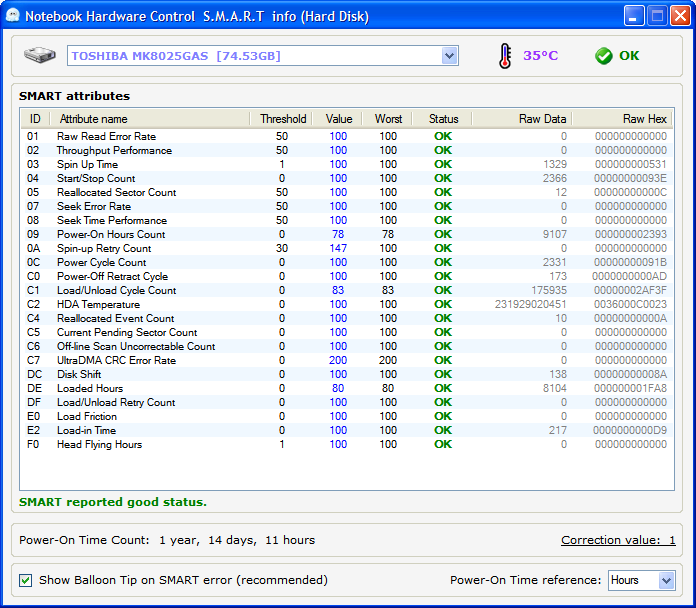Screen dimensions: 696x608
Task: Click raw hex value 003600C0023
Action: tap(630, 304)
